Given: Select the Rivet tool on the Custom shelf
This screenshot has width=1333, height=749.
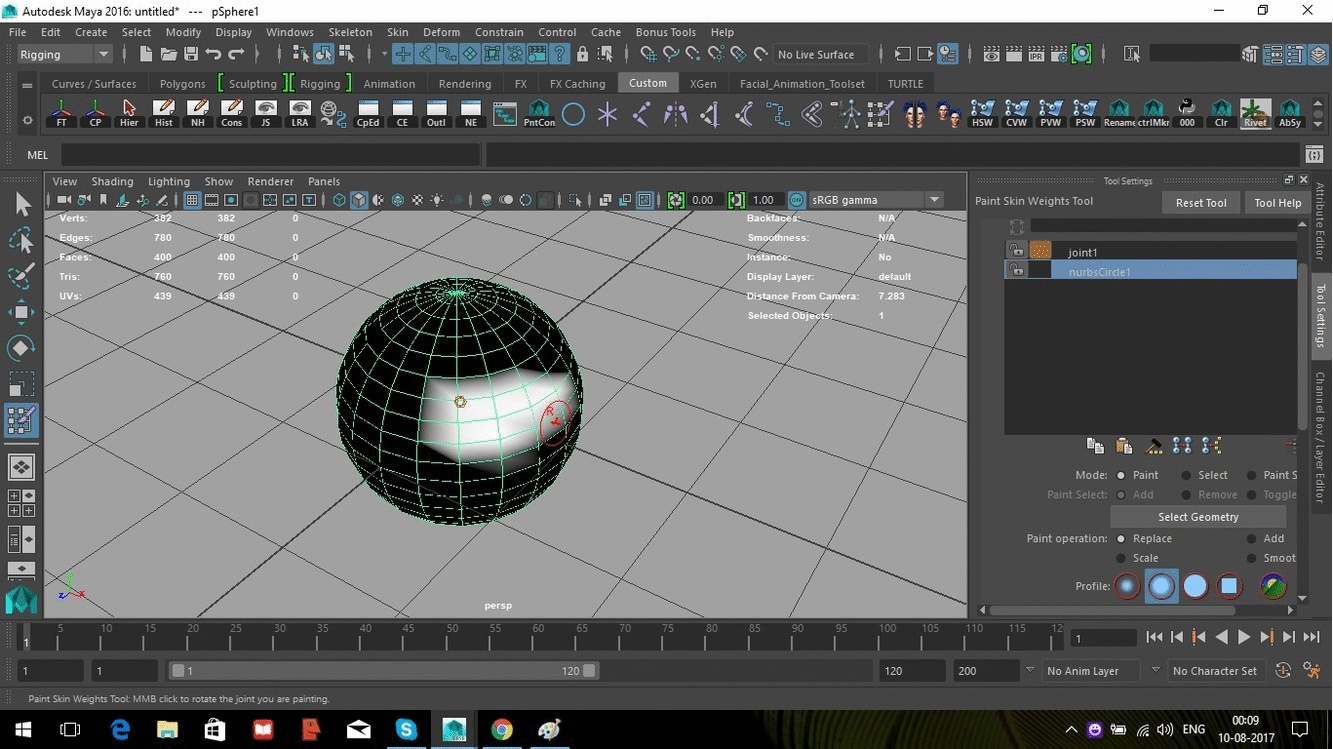Looking at the screenshot, I should tap(1256, 113).
